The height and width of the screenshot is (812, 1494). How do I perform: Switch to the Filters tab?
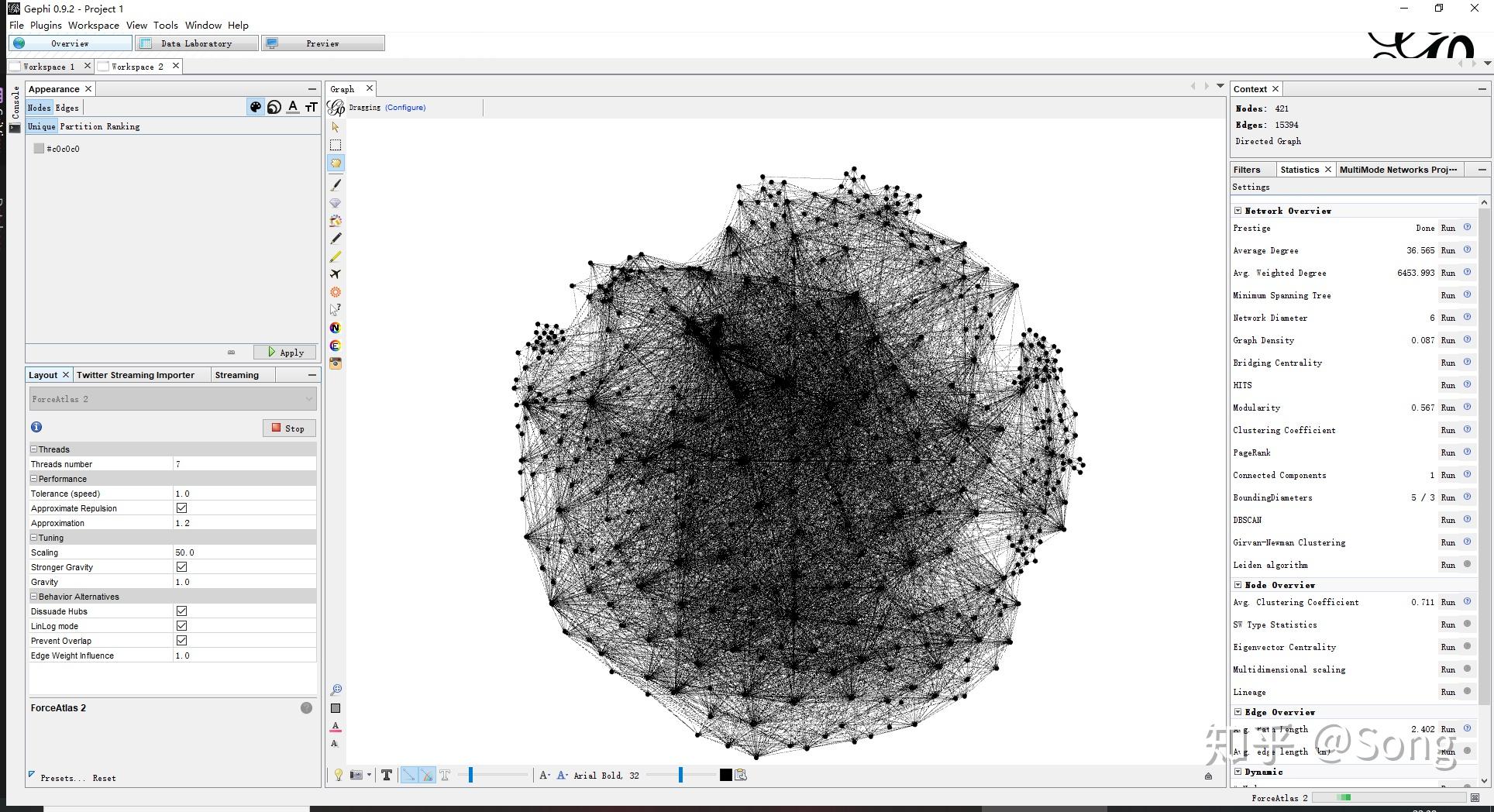click(x=1247, y=170)
